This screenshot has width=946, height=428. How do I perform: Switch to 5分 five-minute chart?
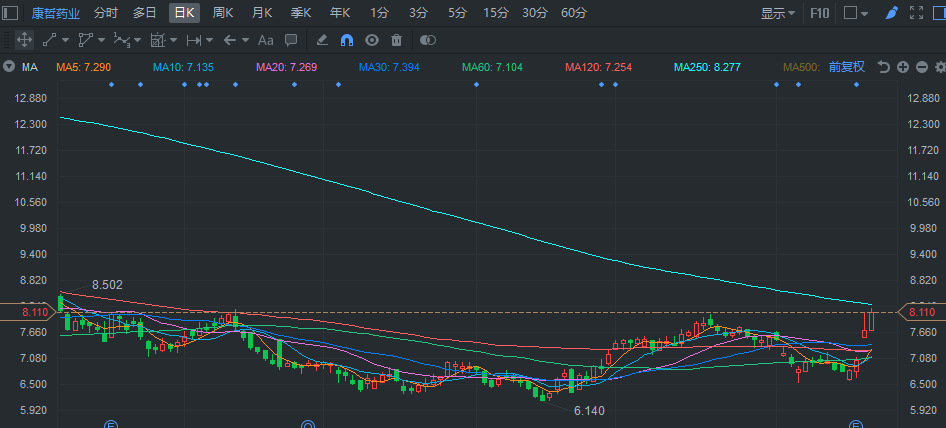click(457, 13)
